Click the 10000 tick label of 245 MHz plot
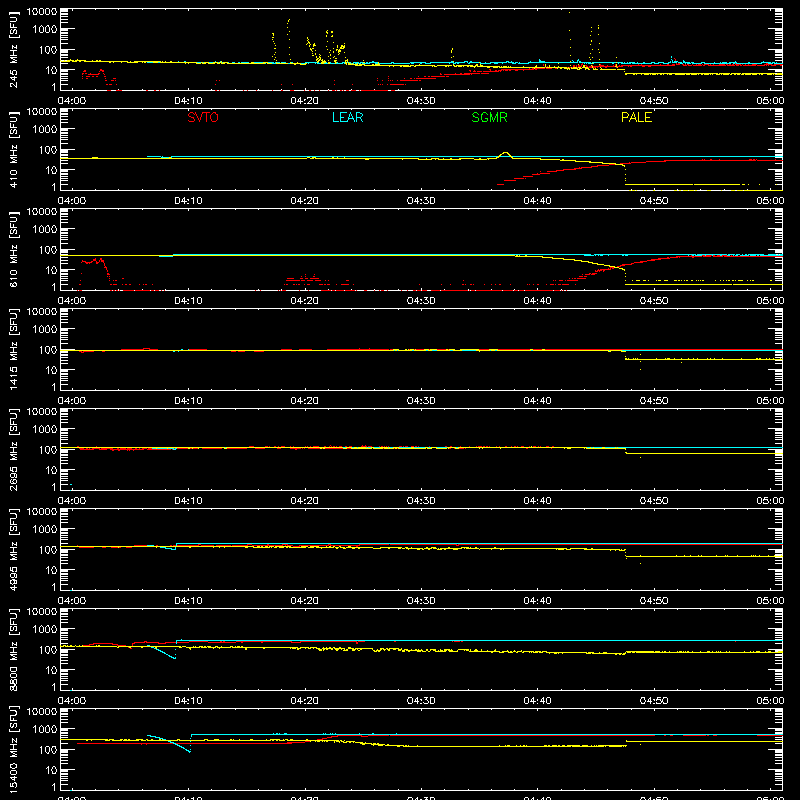 pyautogui.click(x=42, y=11)
